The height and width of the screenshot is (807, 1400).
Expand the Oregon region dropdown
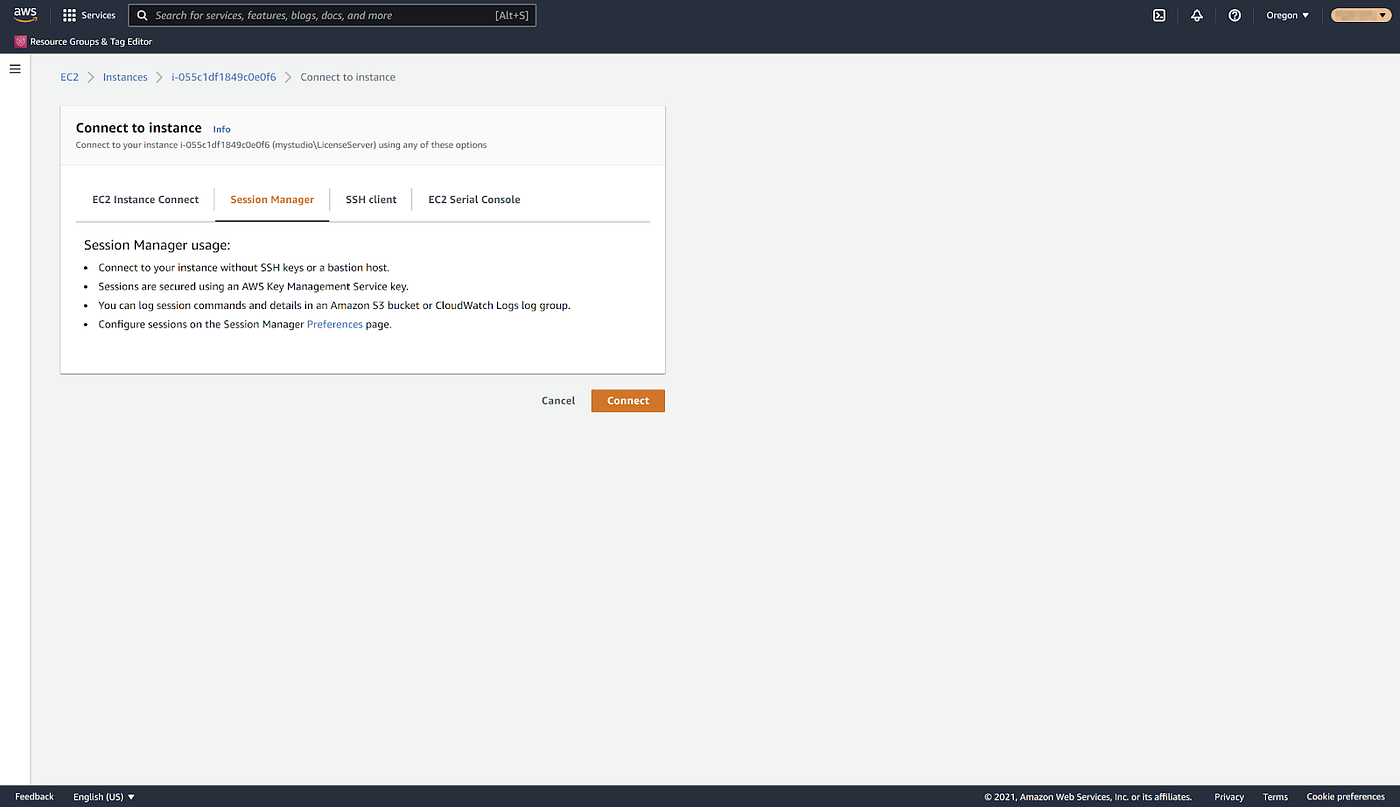tap(1287, 15)
